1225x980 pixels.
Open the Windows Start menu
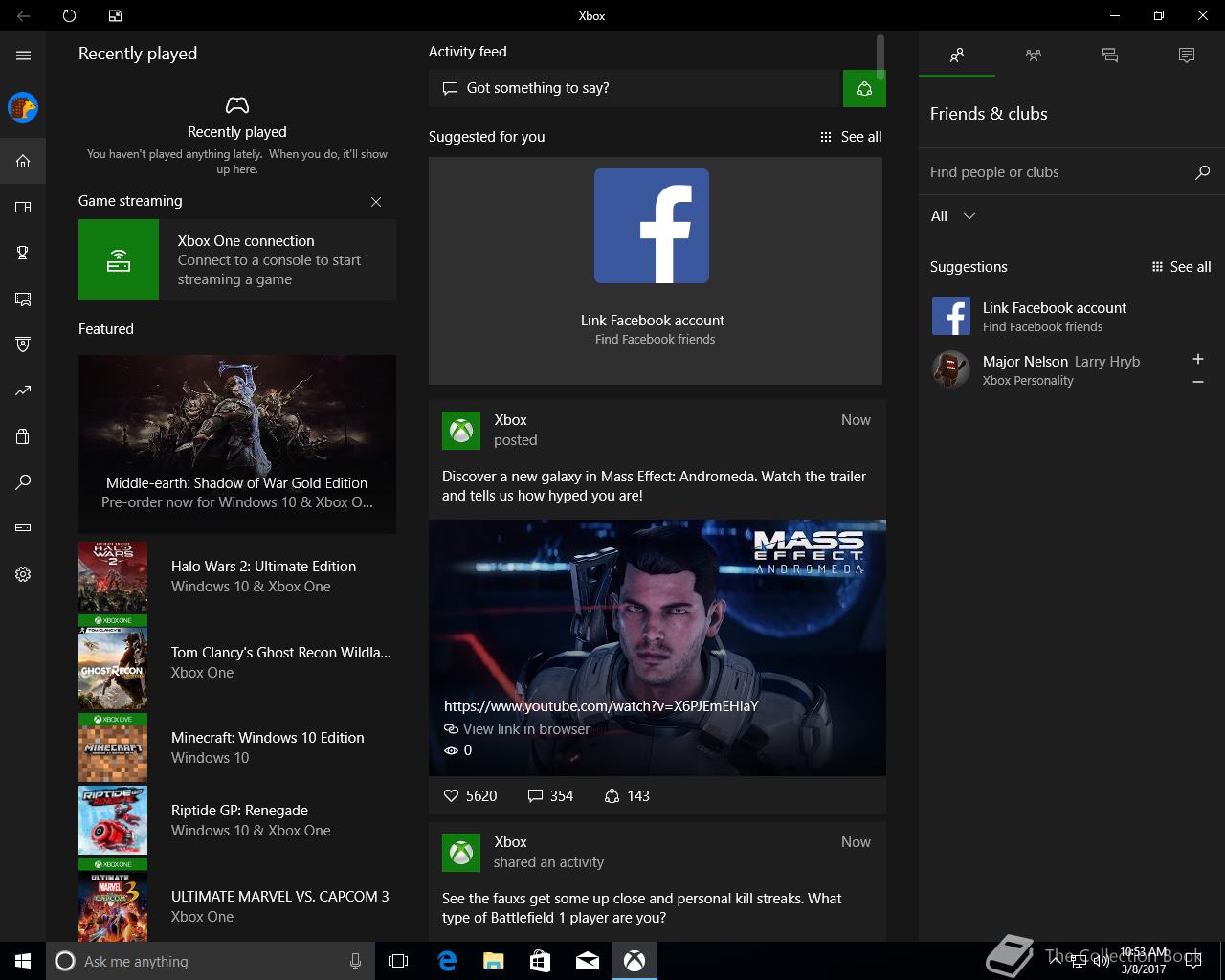pos(23,961)
